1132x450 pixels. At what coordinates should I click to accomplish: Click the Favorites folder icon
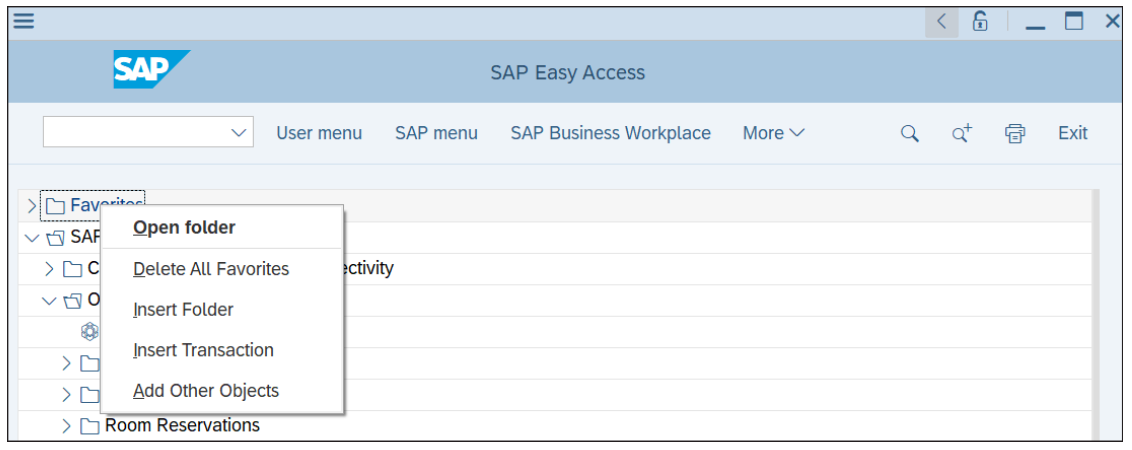[55, 207]
